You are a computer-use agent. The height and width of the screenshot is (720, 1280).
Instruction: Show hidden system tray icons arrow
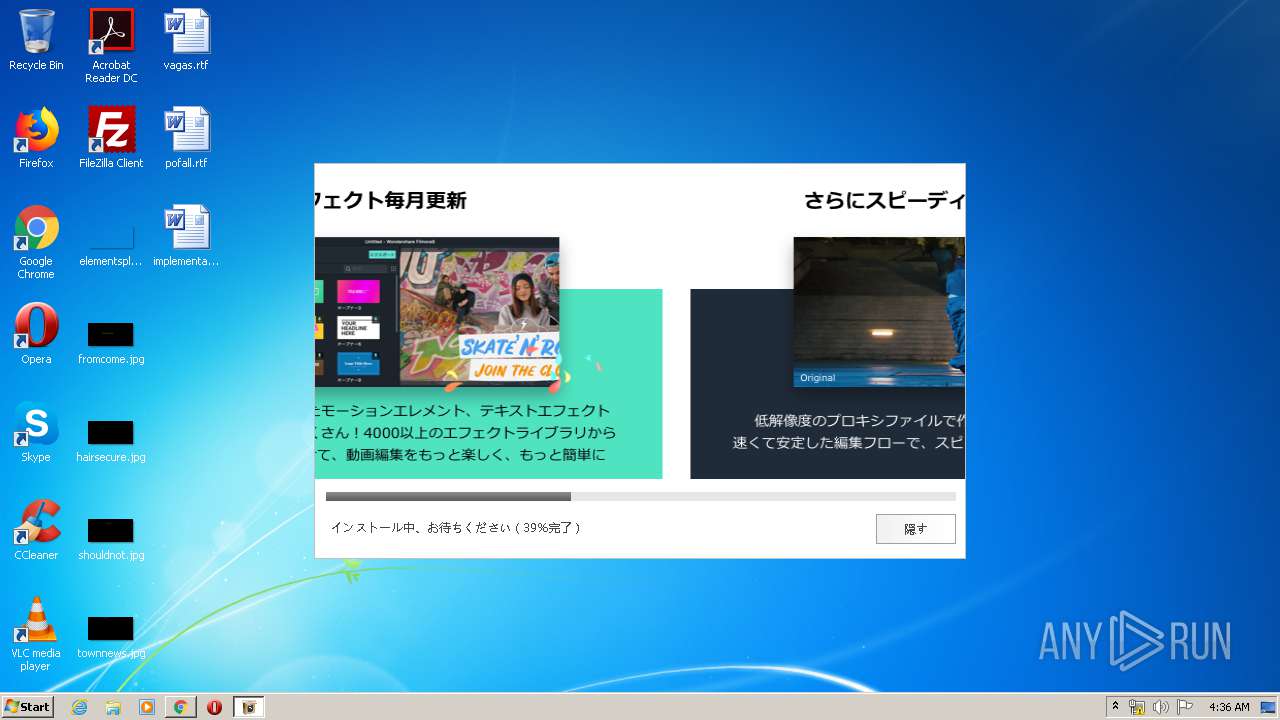pyautogui.click(x=1115, y=707)
